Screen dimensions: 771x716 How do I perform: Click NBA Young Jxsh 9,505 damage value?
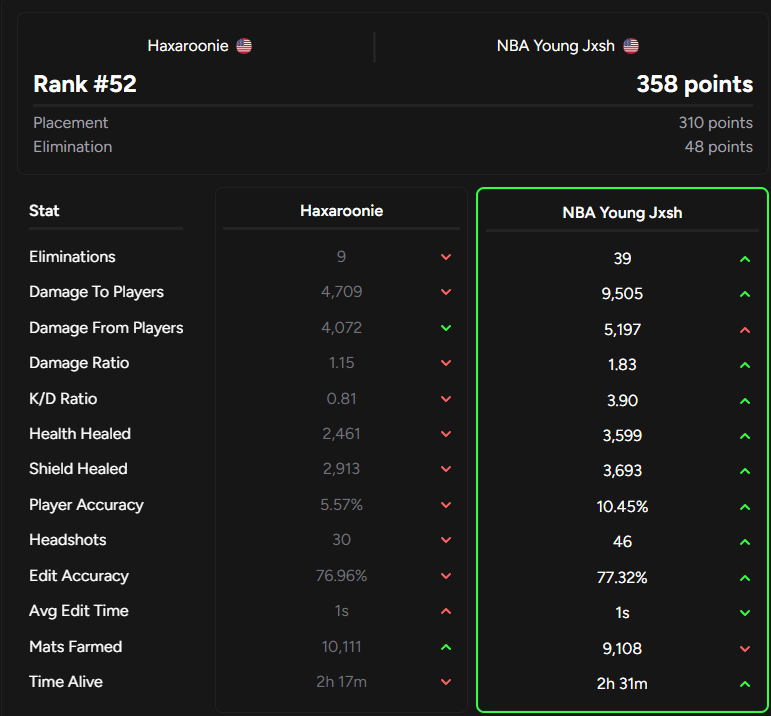click(622, 294)
